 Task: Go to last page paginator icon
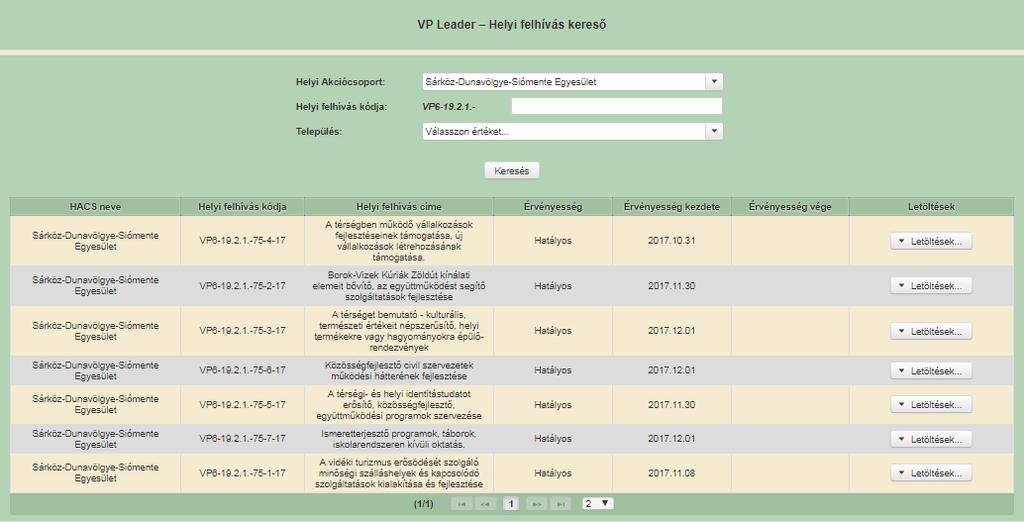coord(560,504)
